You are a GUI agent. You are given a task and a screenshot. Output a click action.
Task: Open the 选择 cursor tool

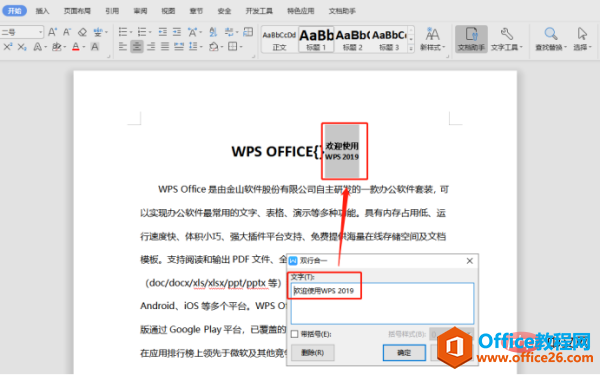pyautogui.click(x=582, y=39)
